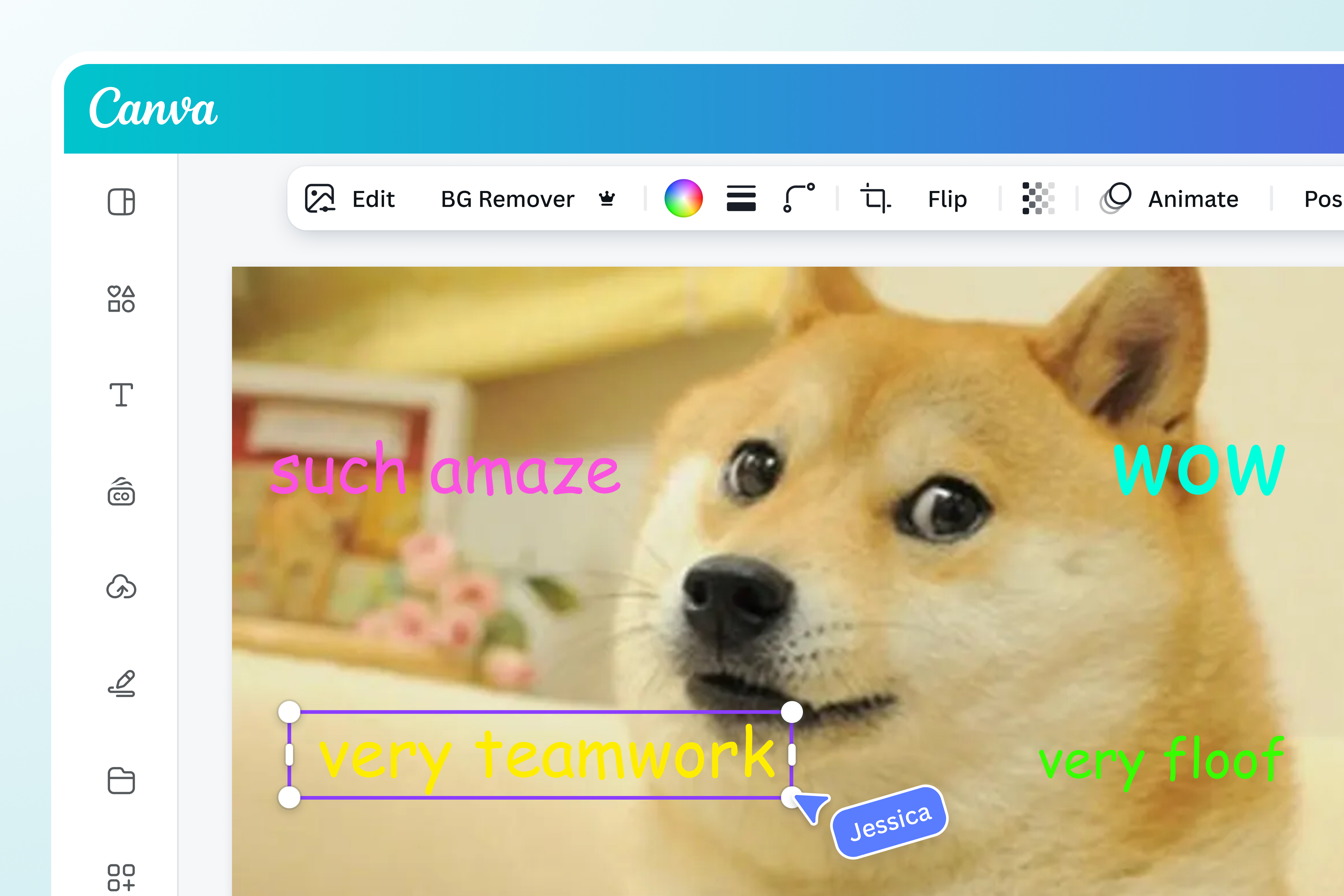
Task: Open the corner rounding icon
Action: [x=799, y=198]
